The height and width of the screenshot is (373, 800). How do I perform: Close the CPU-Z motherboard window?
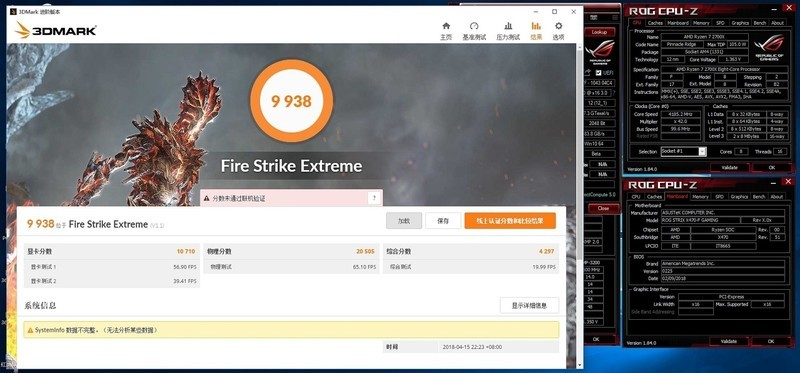coord(788,182)
